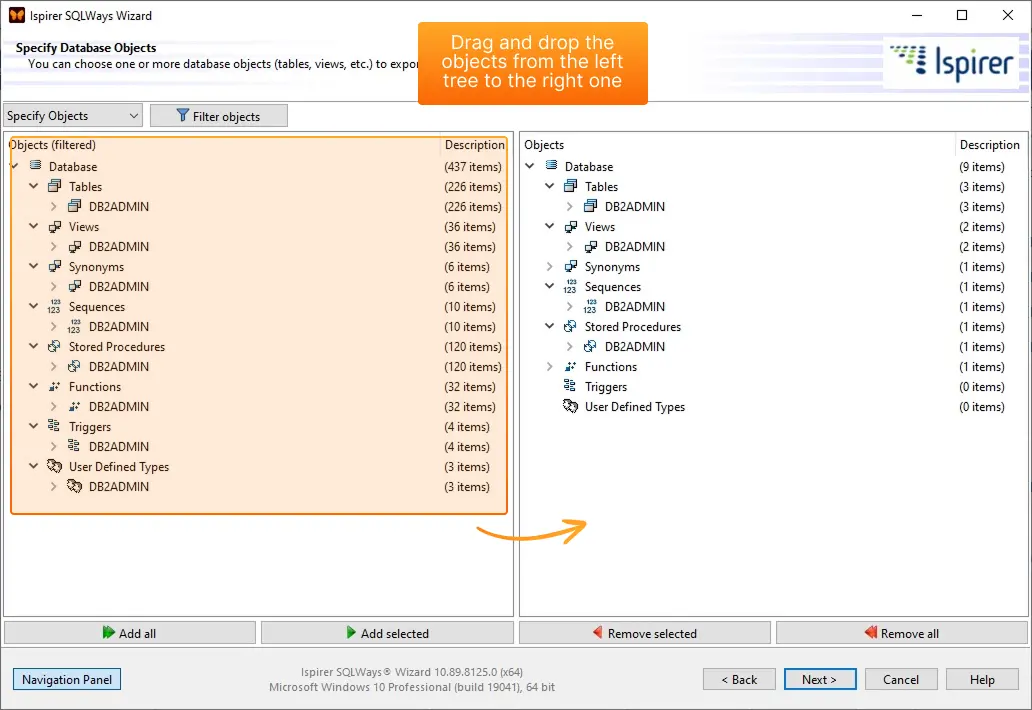Go back with the Back button
Viewport: 1032px width, 710px height.
pos(739,679)
